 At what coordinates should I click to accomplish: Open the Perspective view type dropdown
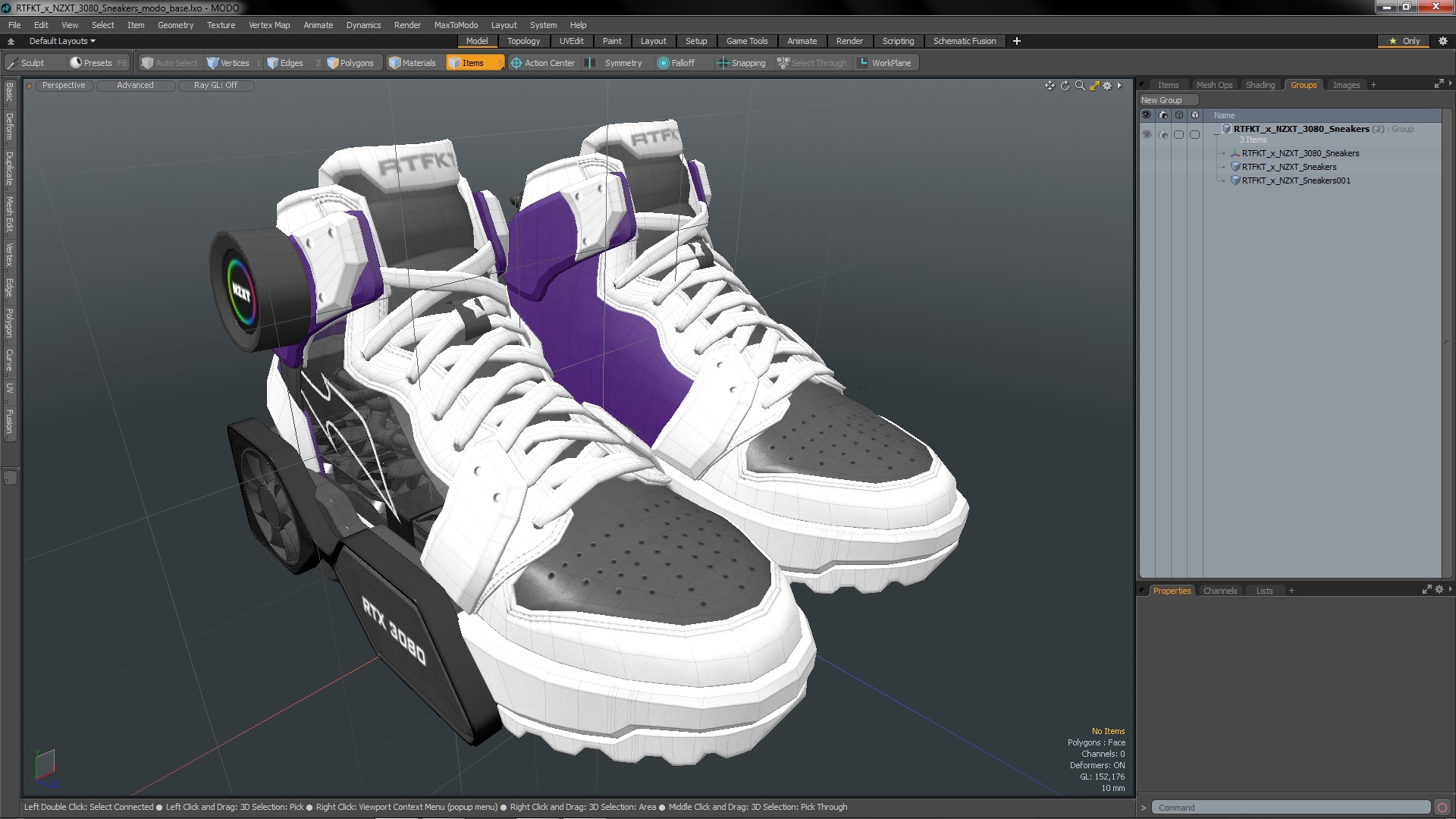[x=64, y=85]
